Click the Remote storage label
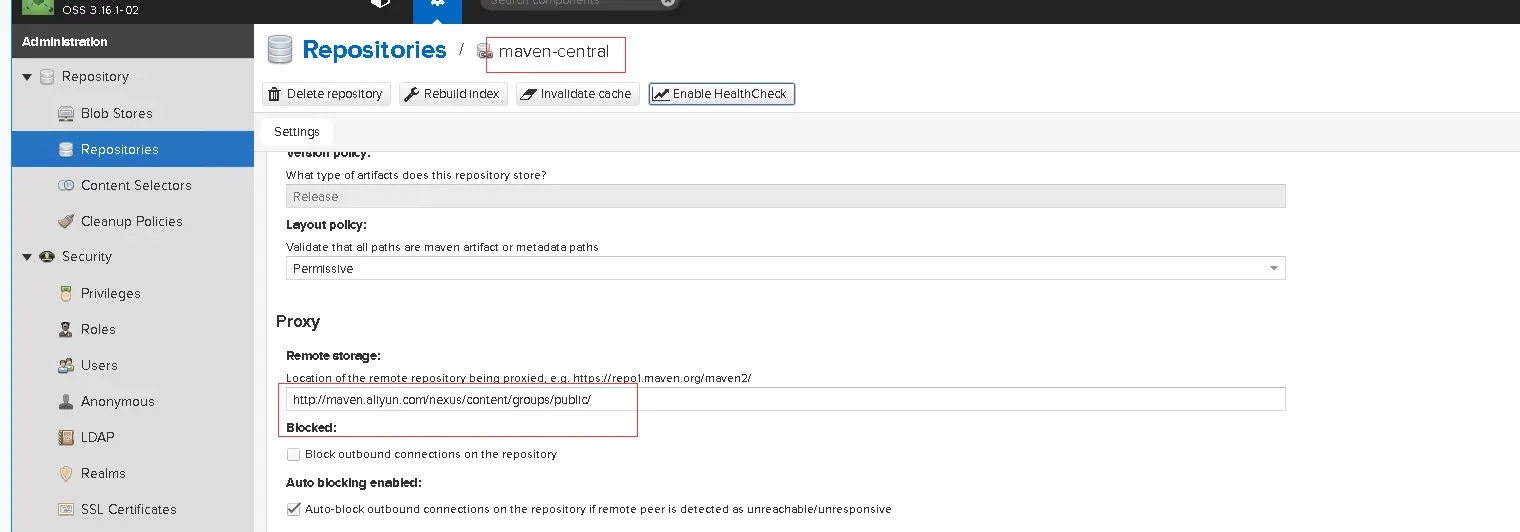The width and height of the screenshot is (1520, 532). (334, 356)
